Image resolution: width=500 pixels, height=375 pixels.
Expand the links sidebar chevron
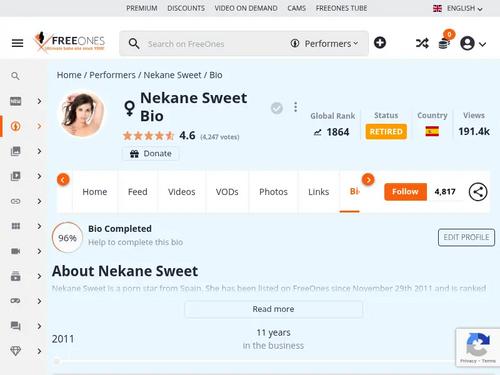click(x=39, y=201)
